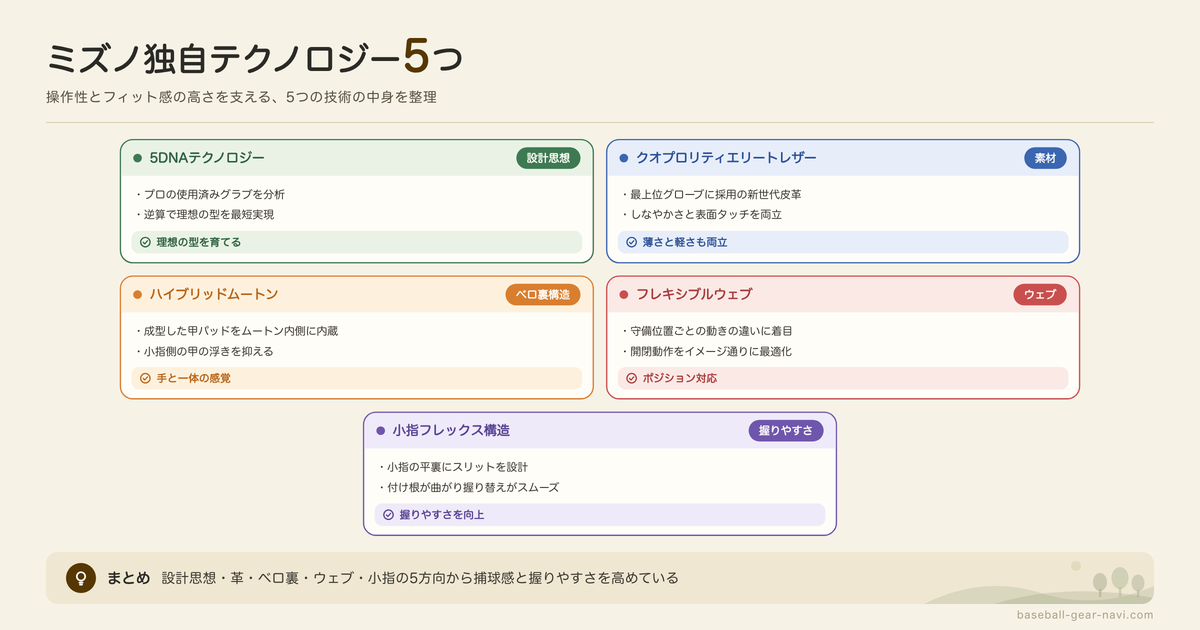Click the red dot before フレキシブルウェブ

(x=623, y=294)
